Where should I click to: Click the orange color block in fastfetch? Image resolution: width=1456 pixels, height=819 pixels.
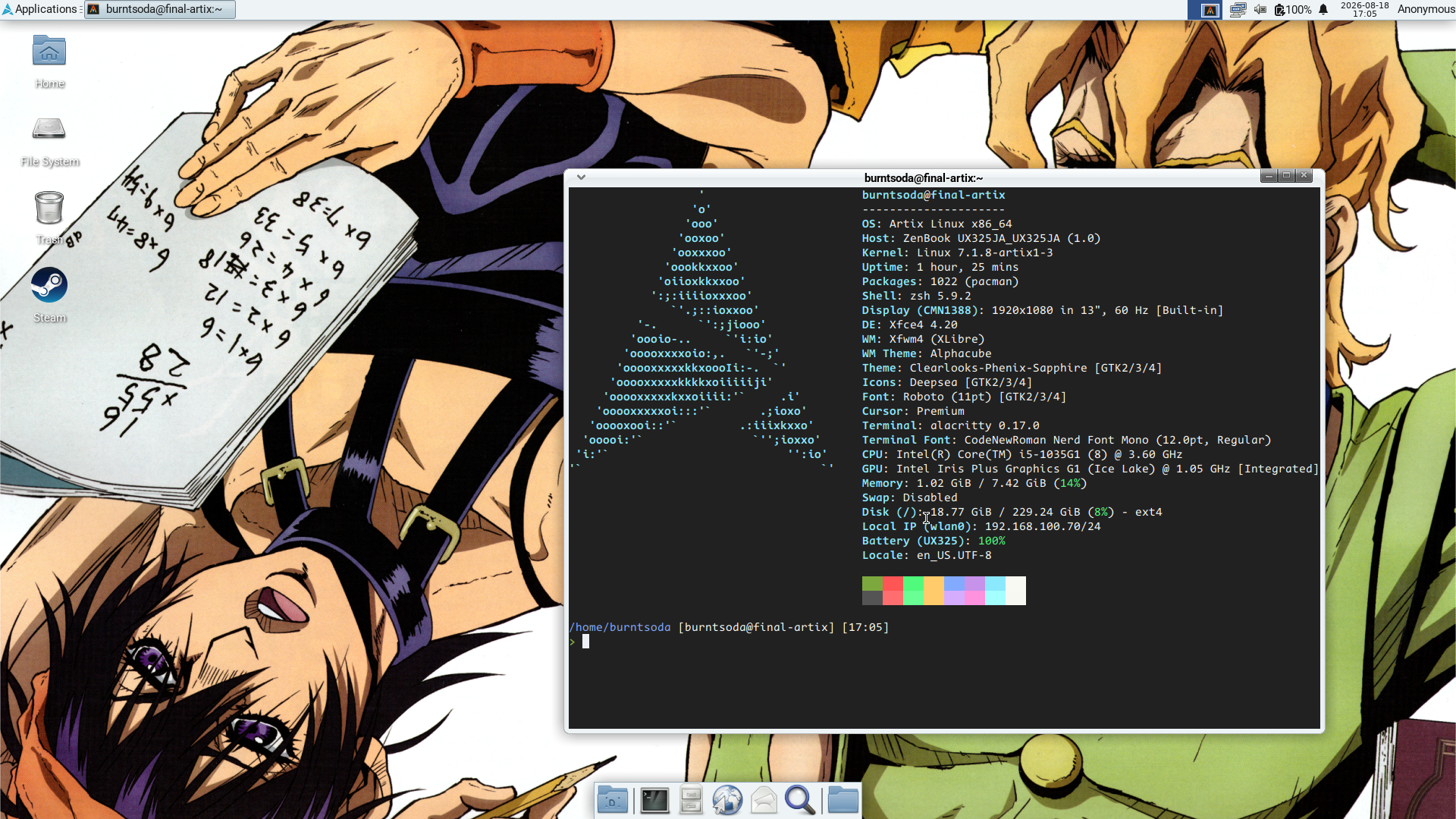[x=934, y=591]
